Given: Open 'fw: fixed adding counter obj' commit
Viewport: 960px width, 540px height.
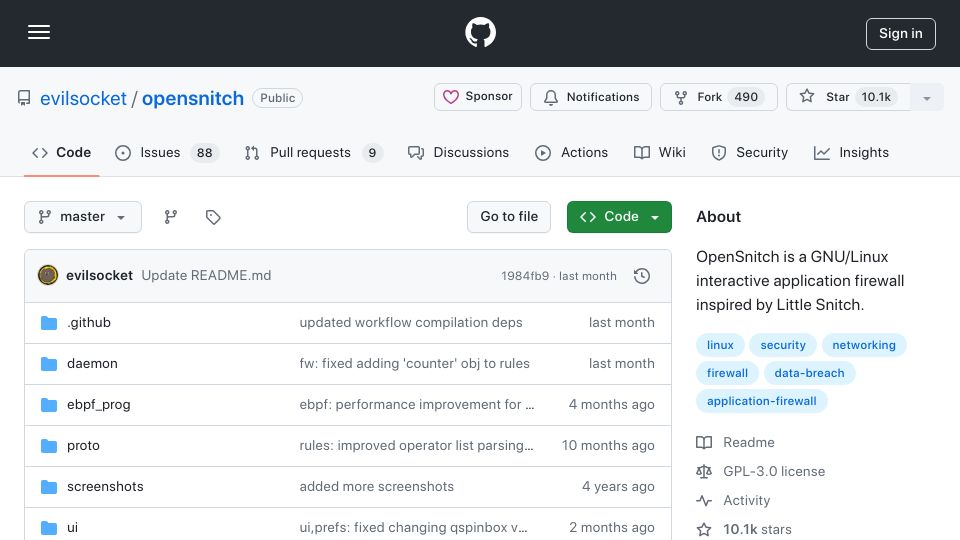Looking at the screenshot, I should click(x=414, y=364).
